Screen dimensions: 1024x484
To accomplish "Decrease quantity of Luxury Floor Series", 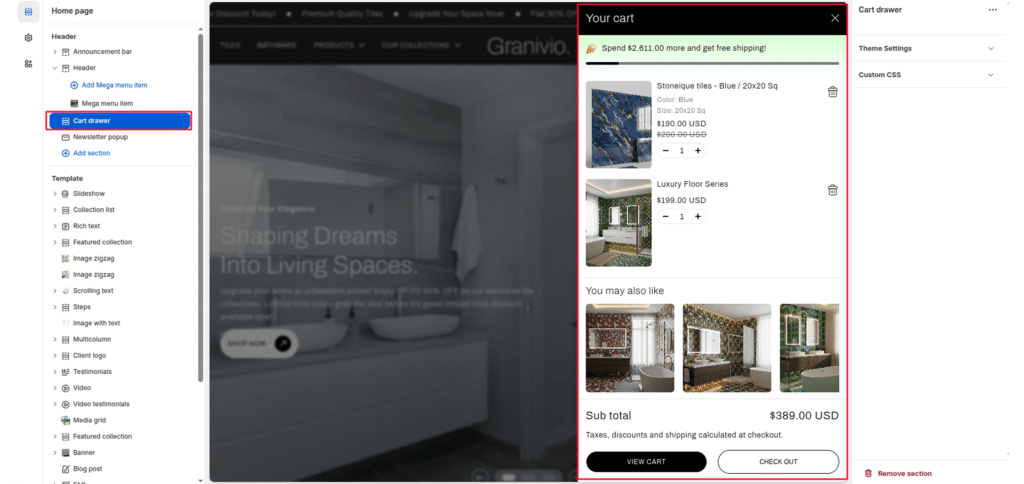I will coord(666,216).
